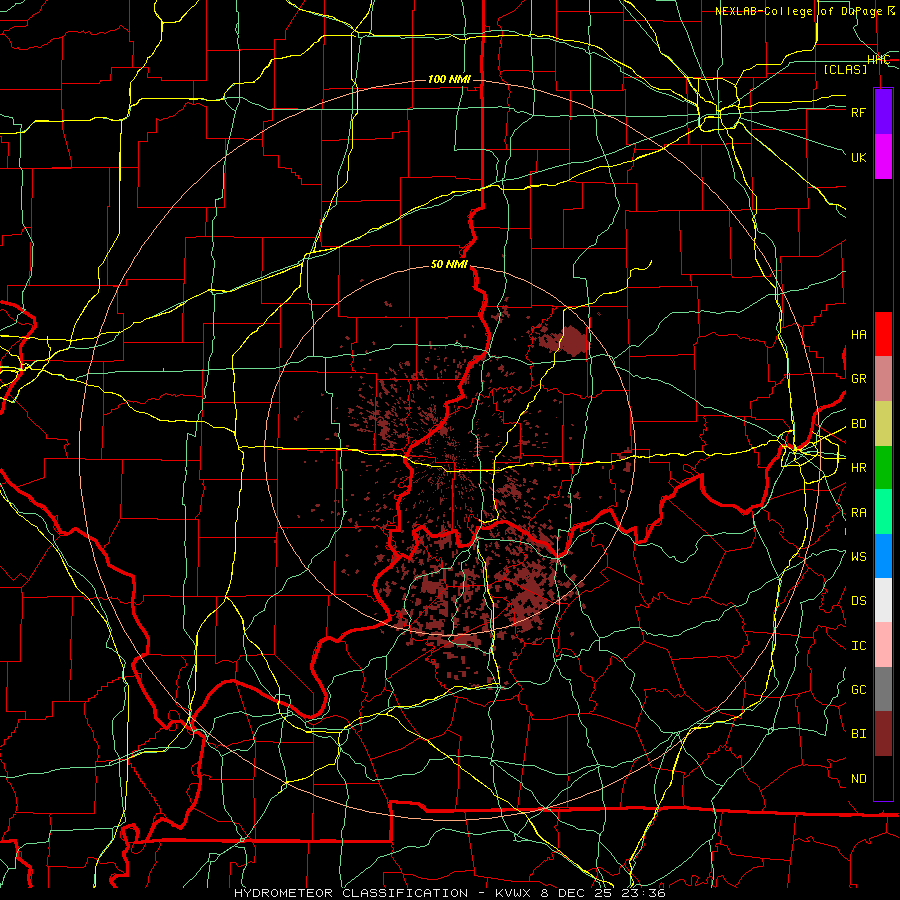Viewport: 900px width, 900px height.
Task: Click the ND black legend swatch
Action: [x=883, y=778]
